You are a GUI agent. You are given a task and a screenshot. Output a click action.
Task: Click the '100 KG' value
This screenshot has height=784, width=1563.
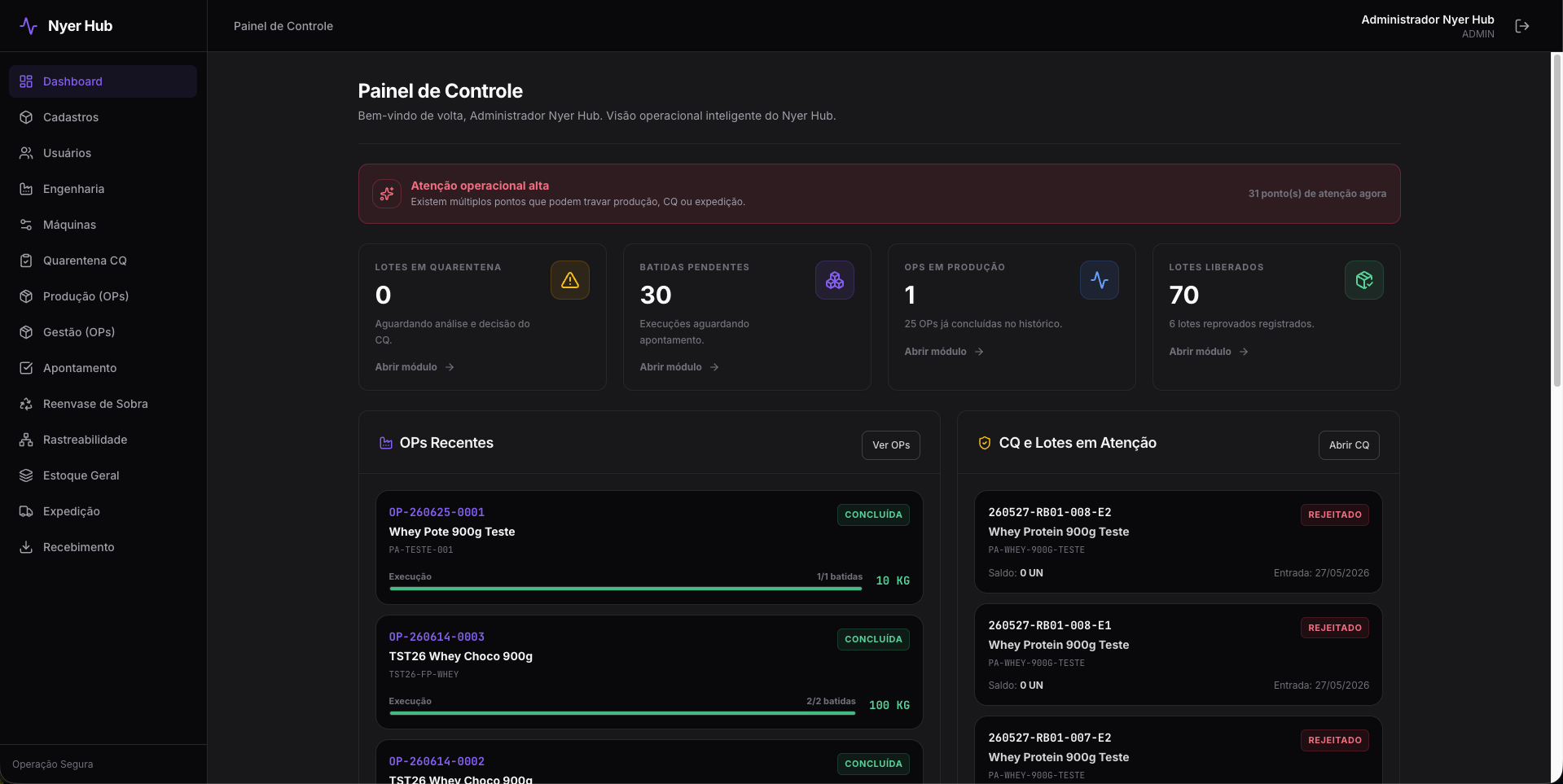coord(889,705)
